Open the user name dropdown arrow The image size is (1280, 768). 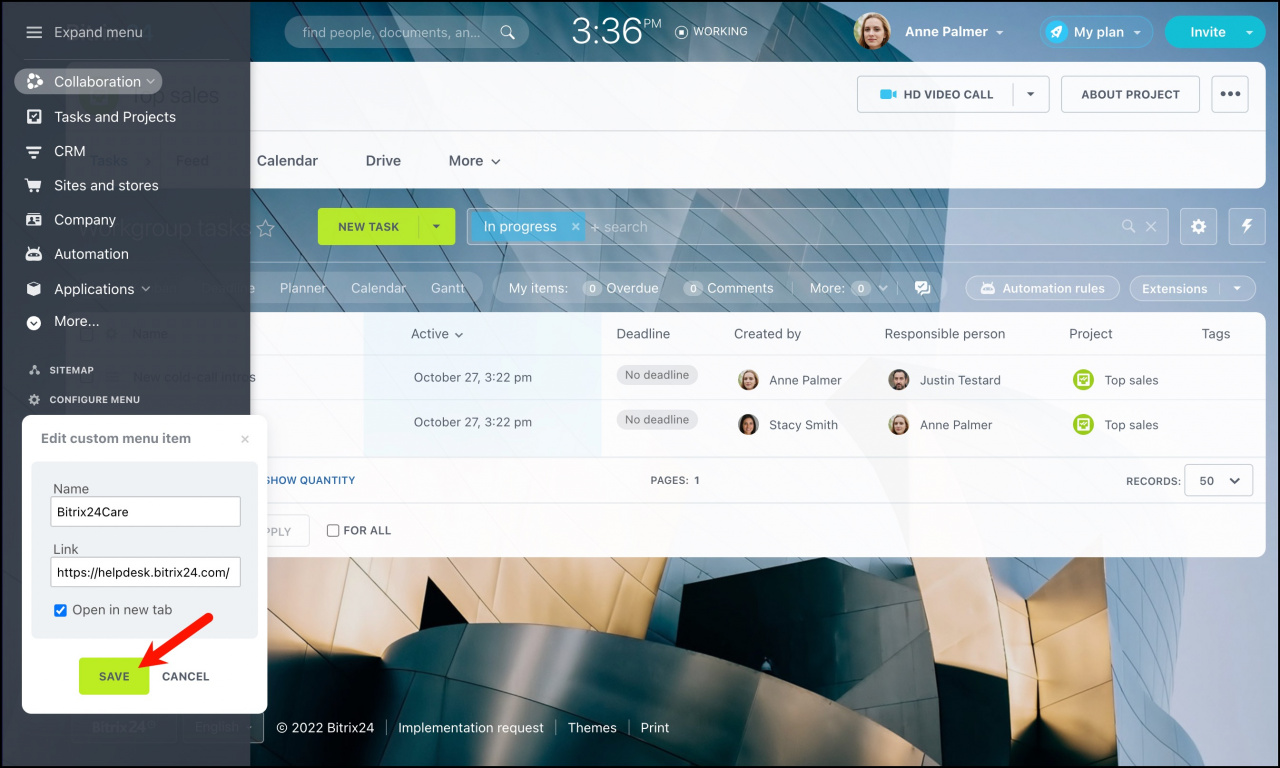[999, 33]
